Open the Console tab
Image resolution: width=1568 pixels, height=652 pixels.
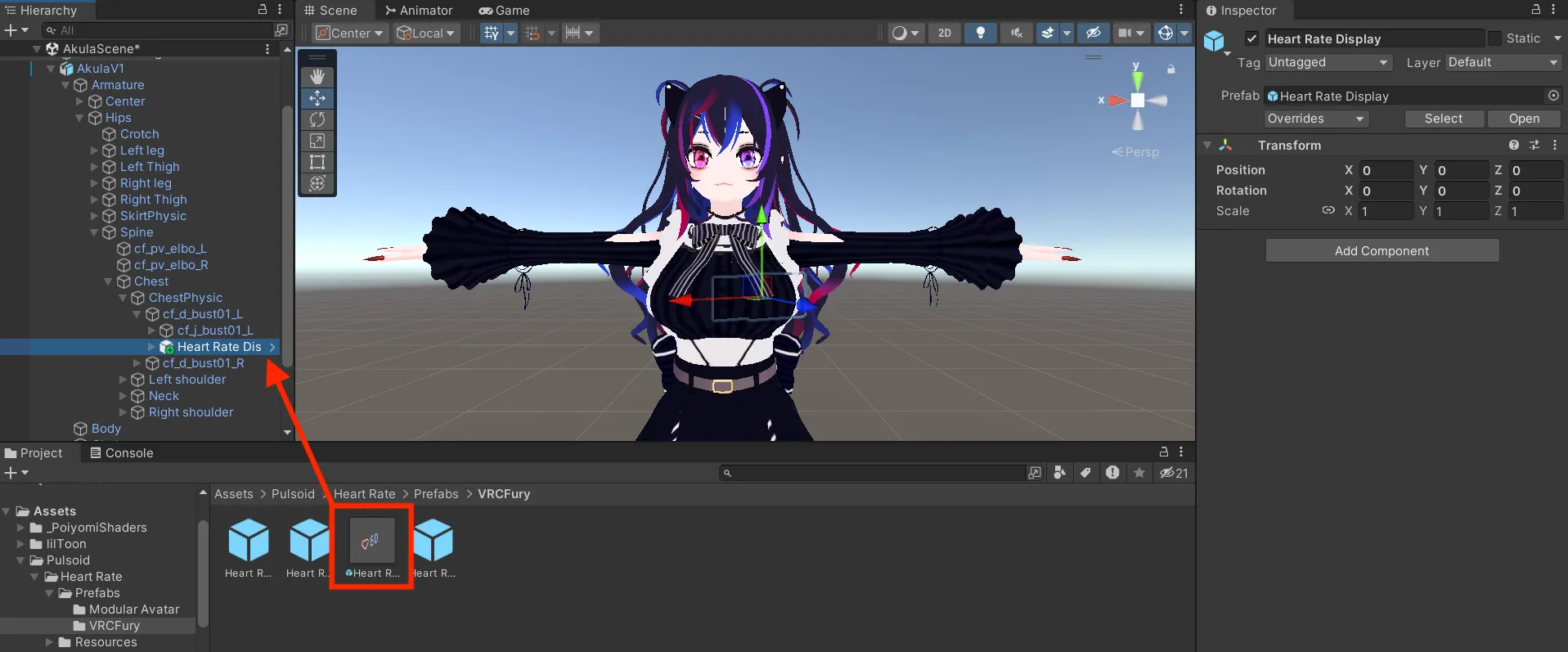[121, 453]
